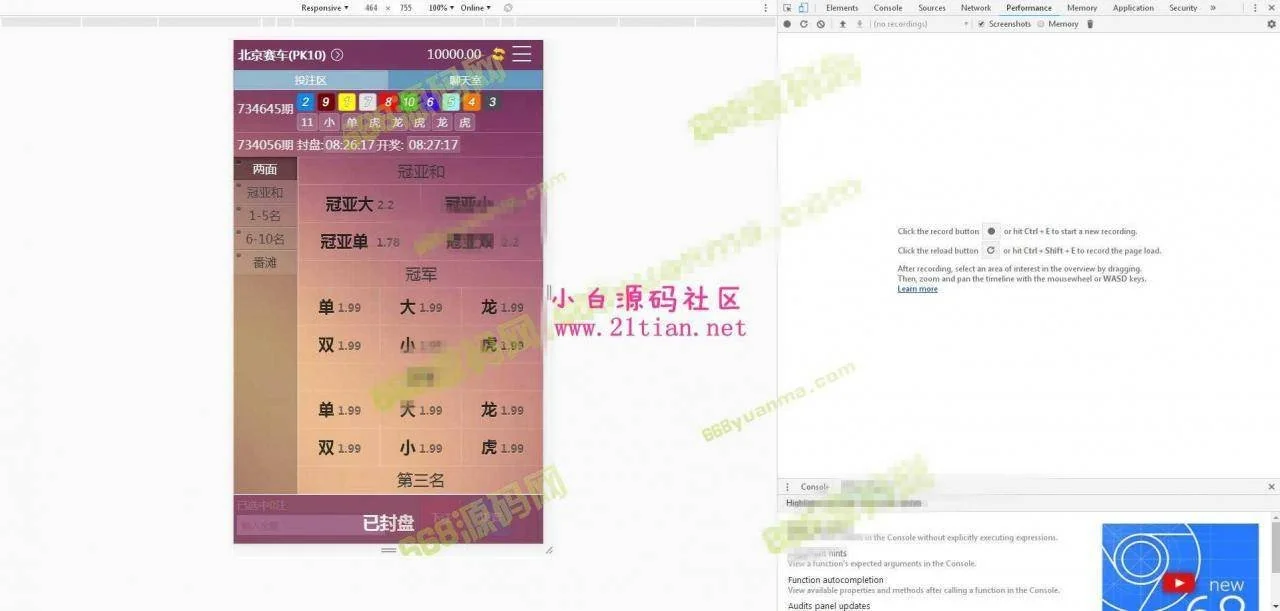
Task: Open the Responsive device dropdown
Action: click(x=325, y=8)
